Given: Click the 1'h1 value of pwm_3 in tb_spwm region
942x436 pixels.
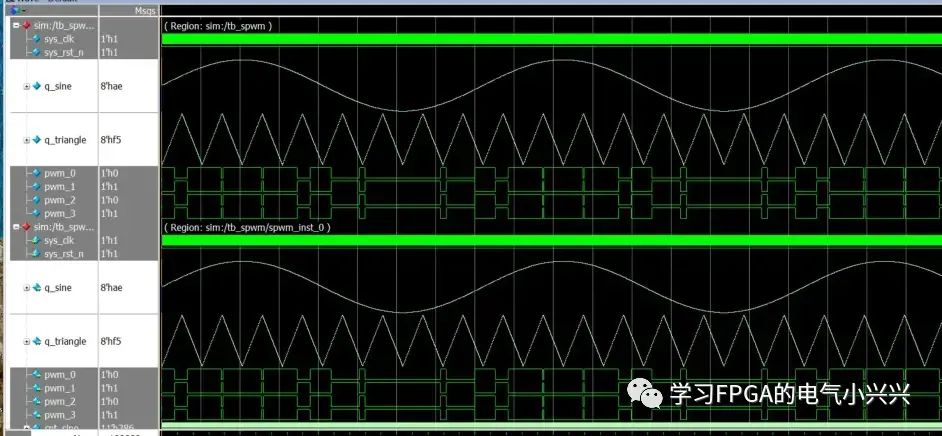Looking at the screenshot, I should pos(109,213).
